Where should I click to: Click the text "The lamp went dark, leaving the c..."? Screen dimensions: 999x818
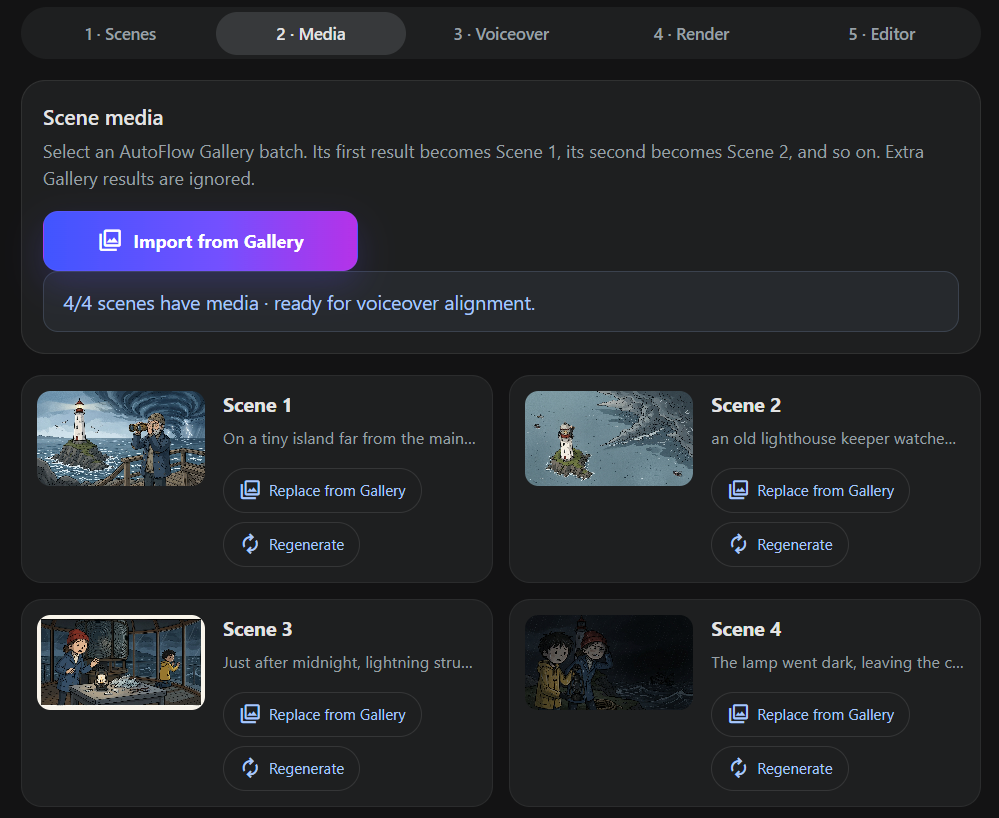837,663
